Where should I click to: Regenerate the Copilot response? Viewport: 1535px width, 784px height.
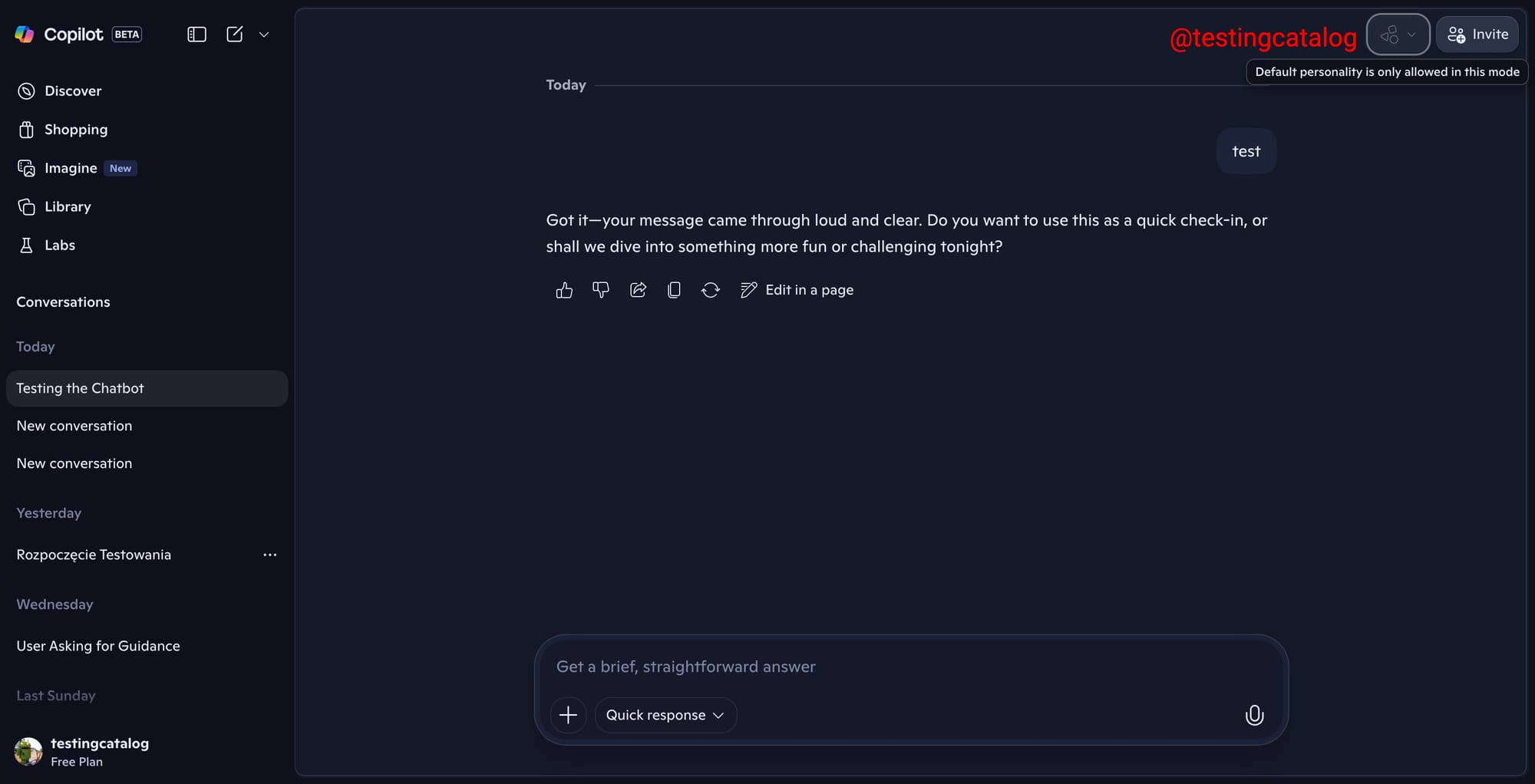pyautogui.click(x=711, y=290)
